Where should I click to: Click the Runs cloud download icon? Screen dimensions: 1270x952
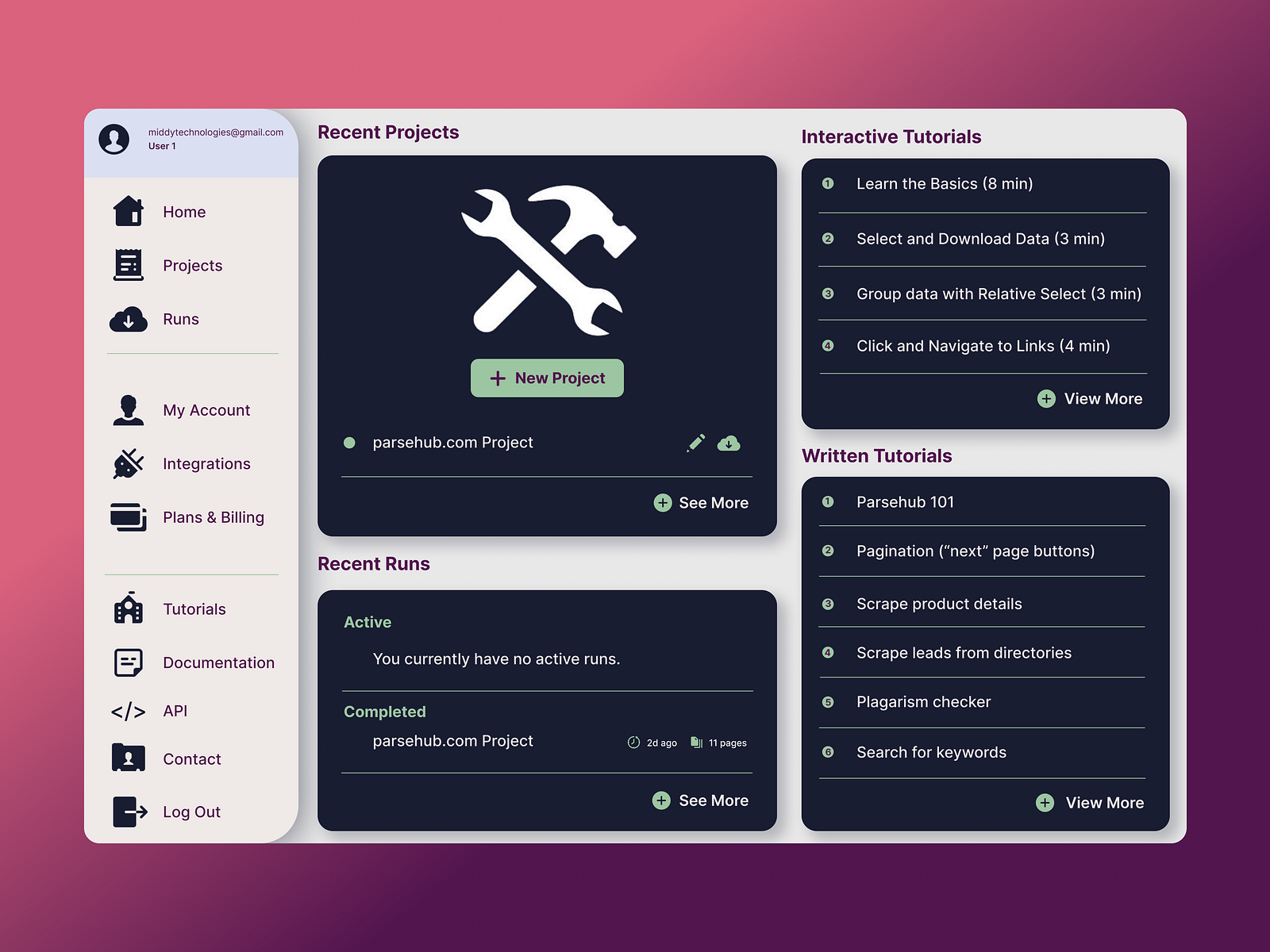(129, 318)
